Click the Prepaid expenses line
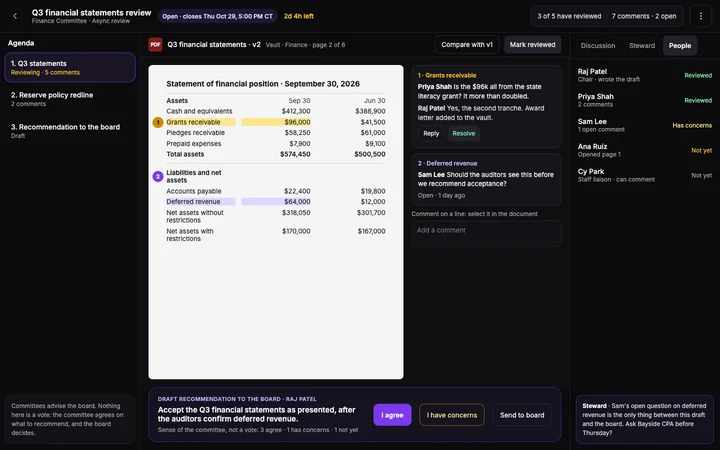This screenshot has height=450, width=720. [x=276, y=144]
